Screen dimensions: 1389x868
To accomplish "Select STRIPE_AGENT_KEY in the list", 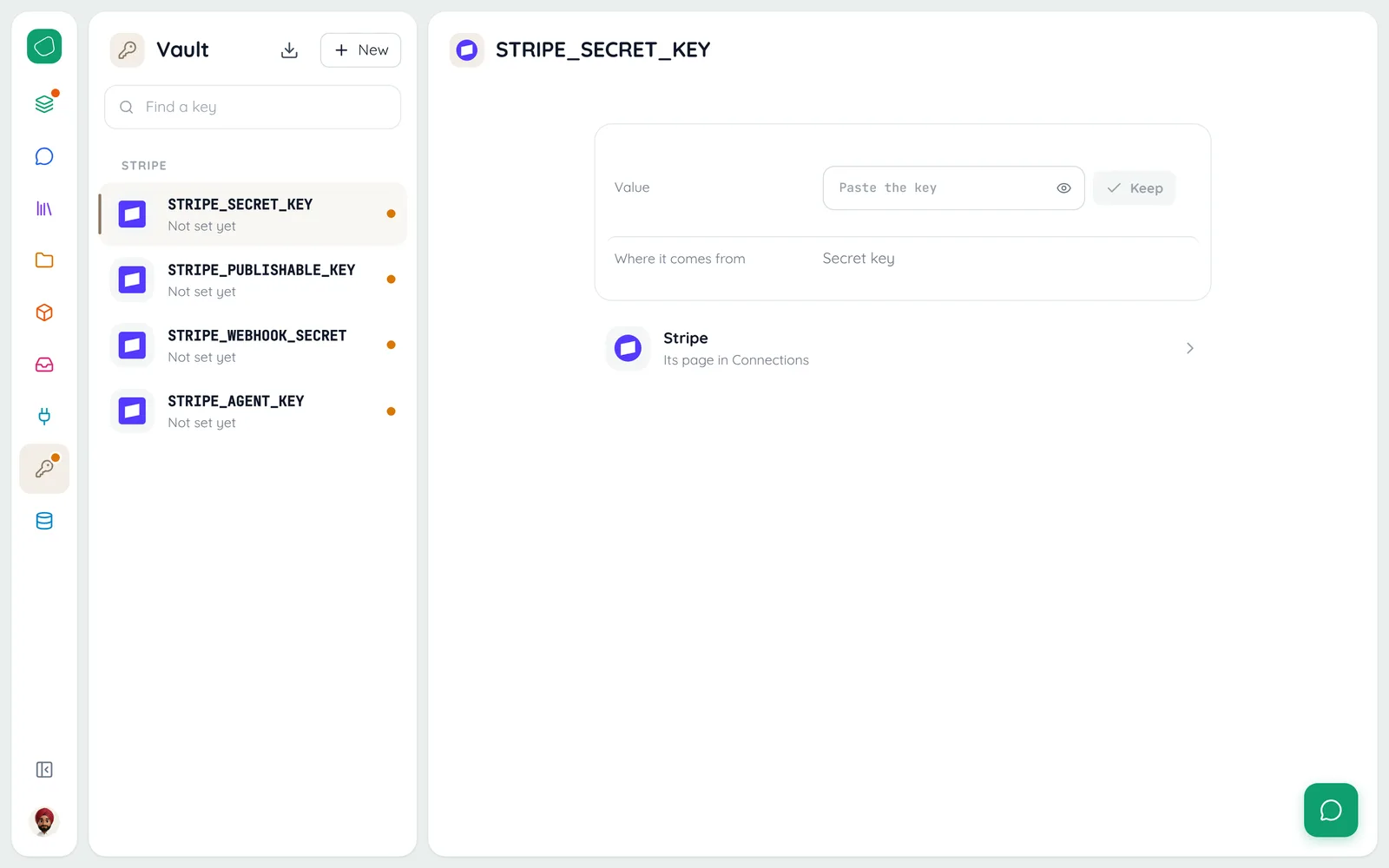I will (253, 411).
